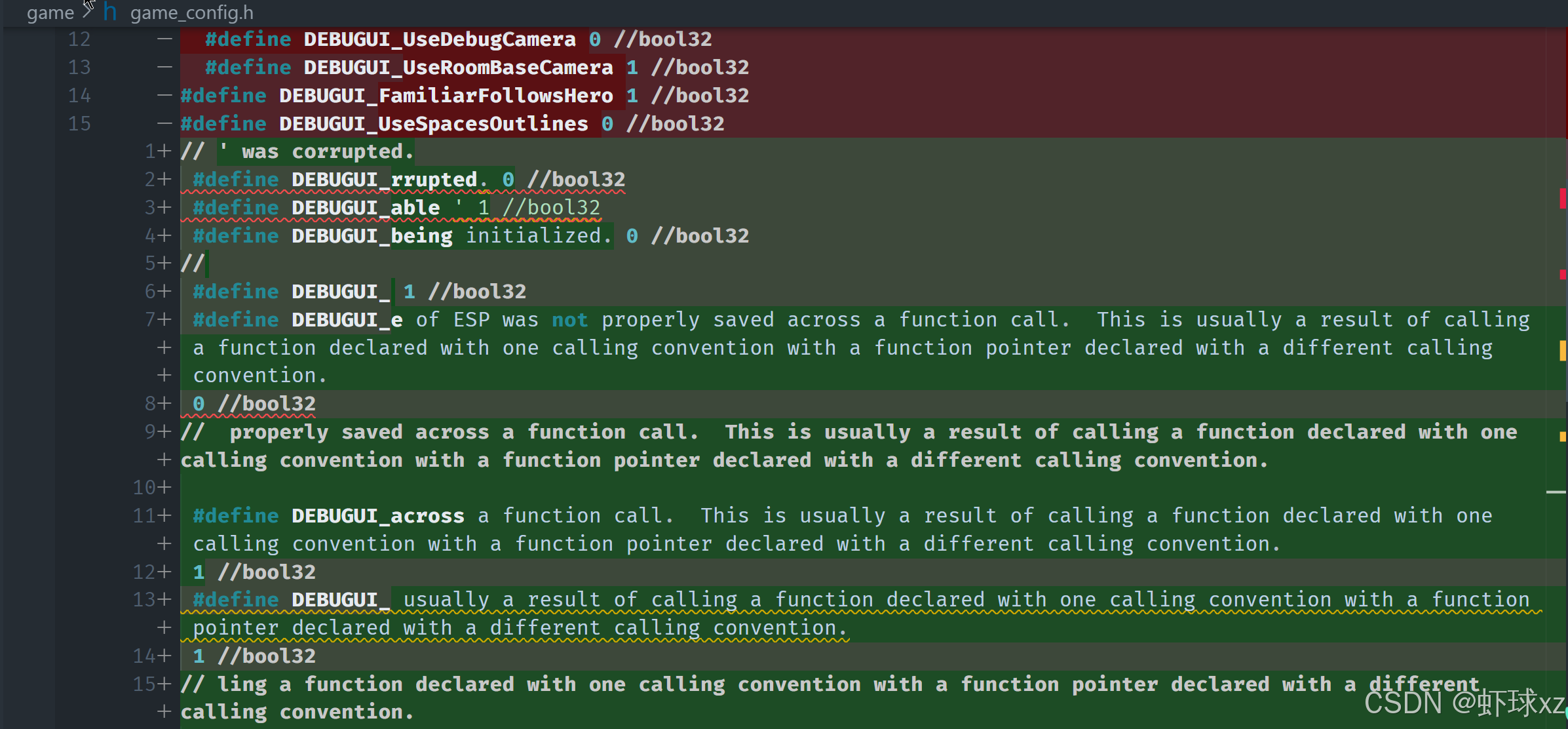Click the underlined '0 //bool32' on added line 8

254,404
